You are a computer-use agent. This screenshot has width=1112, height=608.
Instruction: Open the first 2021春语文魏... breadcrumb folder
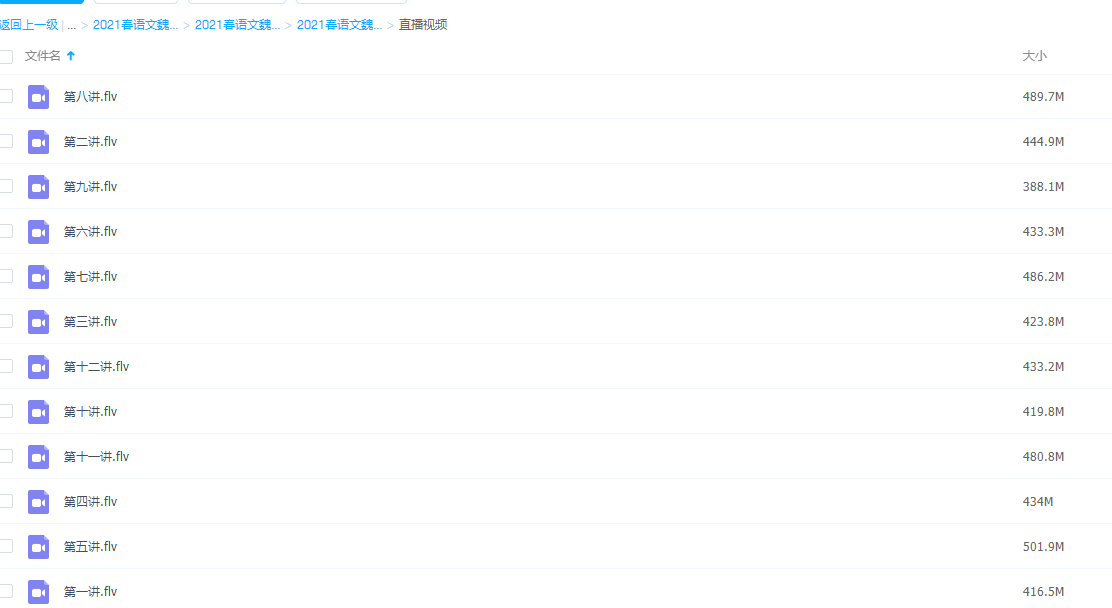coord(135,25)
